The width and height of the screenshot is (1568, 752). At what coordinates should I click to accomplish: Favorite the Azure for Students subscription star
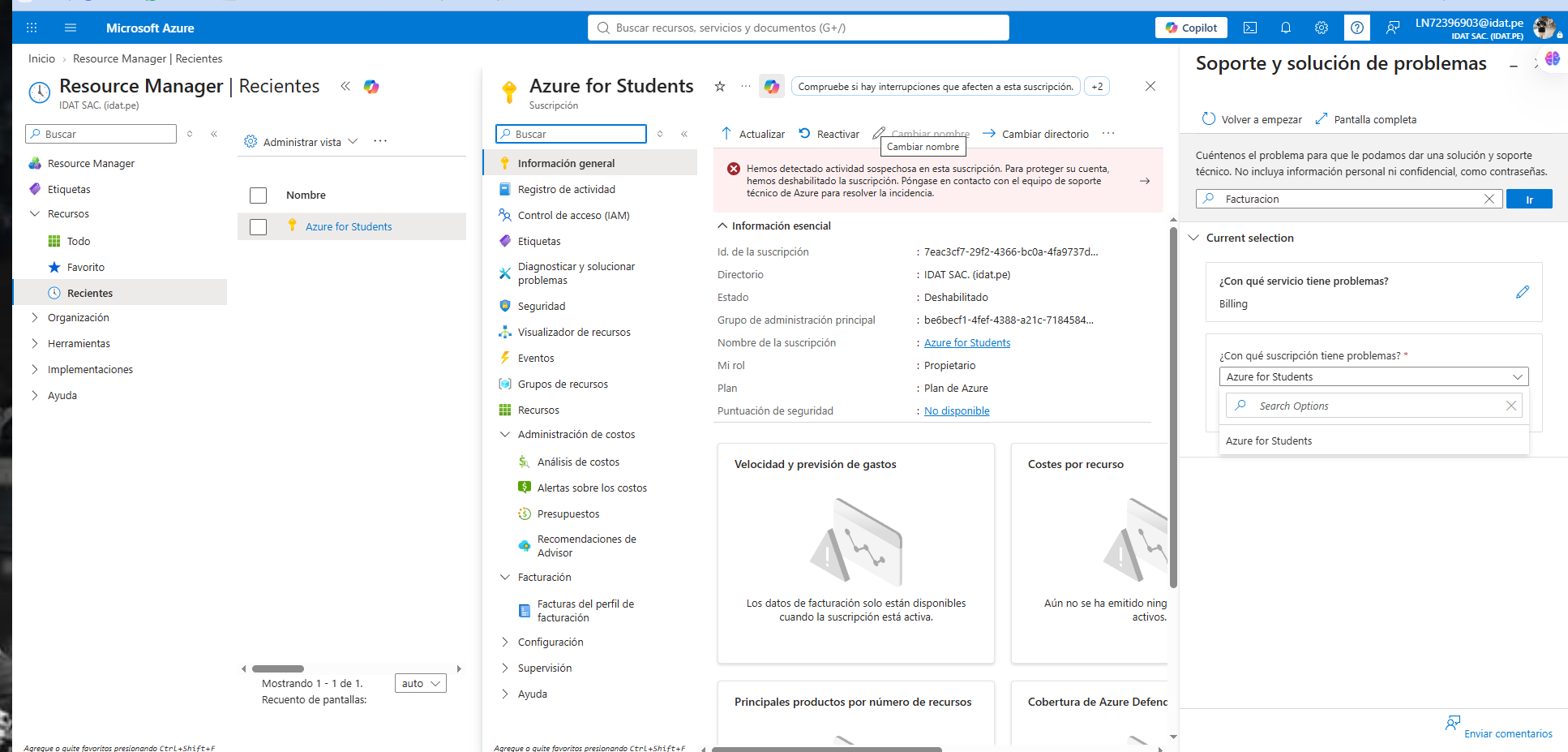point(720,86)
